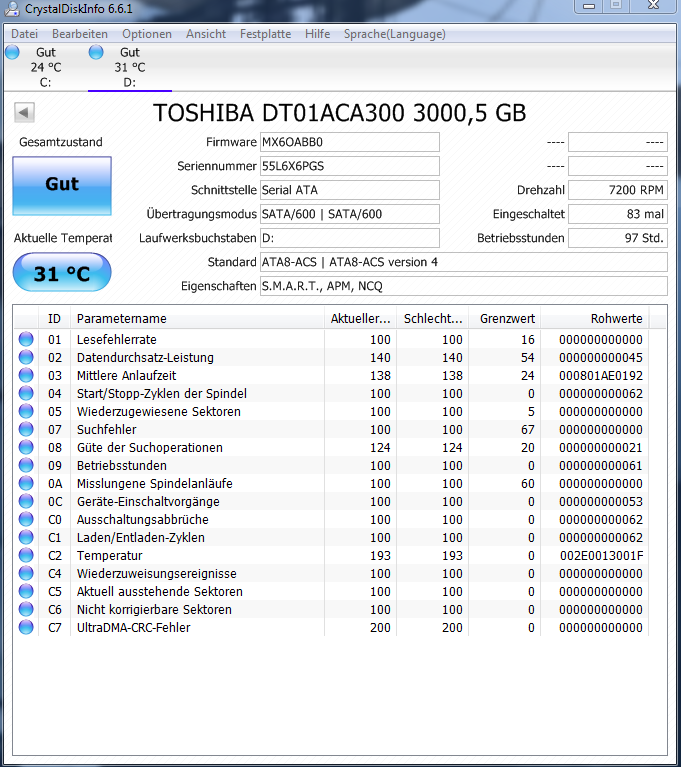Click the 31 °C temperature button

[x=62, y=272]
